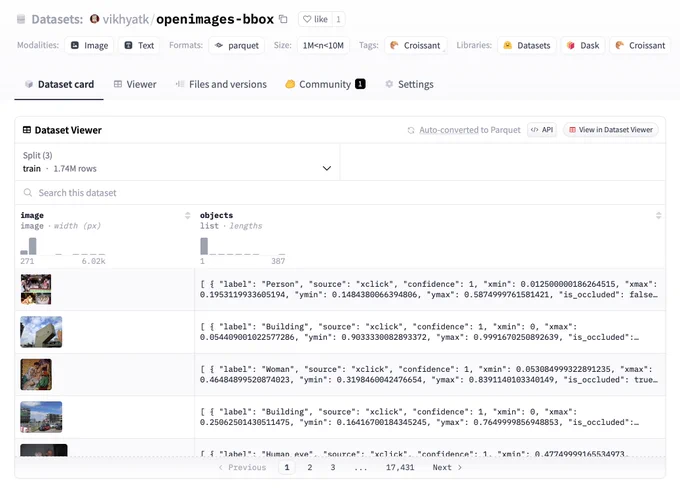680x493 pixels.
Task: Open the Community tab
Action: point(325,84)
